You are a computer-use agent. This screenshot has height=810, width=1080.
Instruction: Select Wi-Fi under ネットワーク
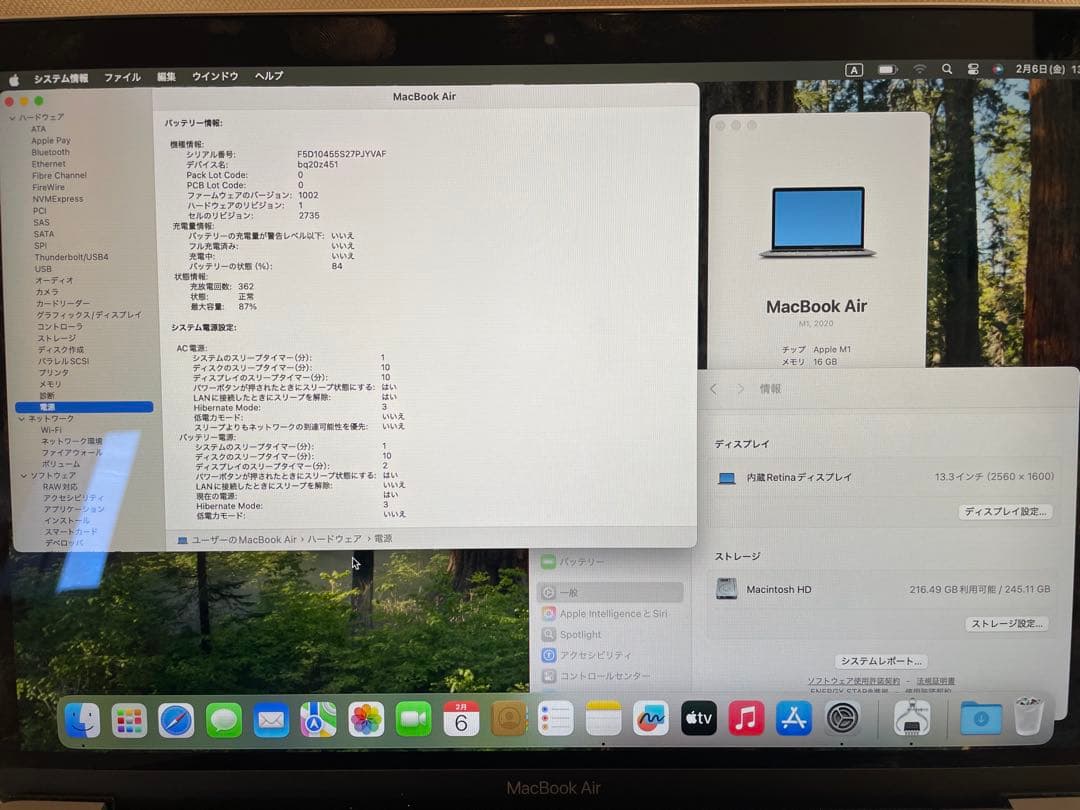pos(50,430)
